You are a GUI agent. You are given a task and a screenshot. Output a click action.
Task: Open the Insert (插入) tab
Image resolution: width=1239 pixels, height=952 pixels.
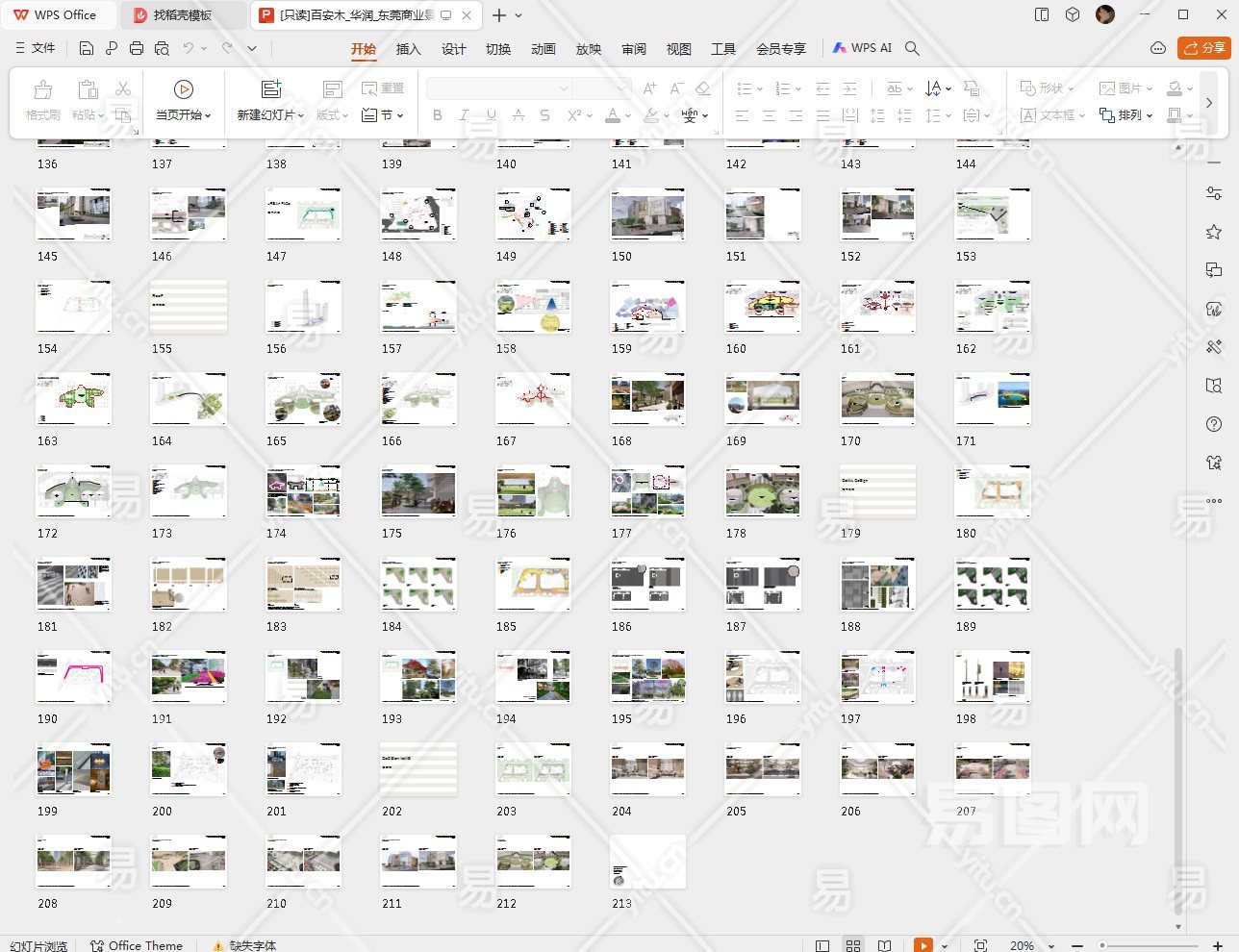408,49
